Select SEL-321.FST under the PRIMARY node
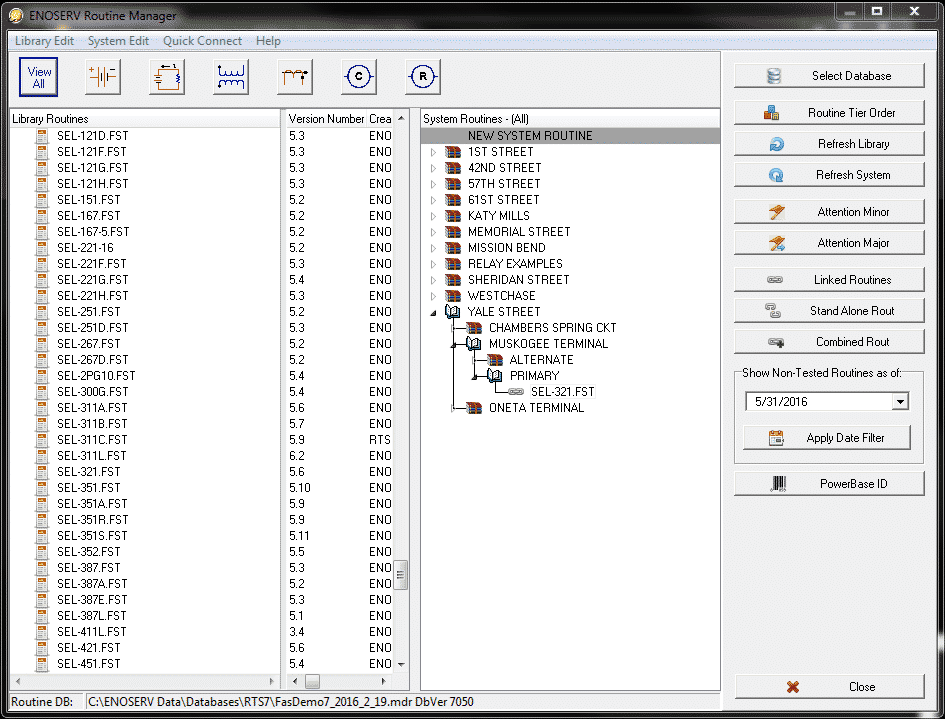Screen dimensions: 945x719 (x=562, y=392)
